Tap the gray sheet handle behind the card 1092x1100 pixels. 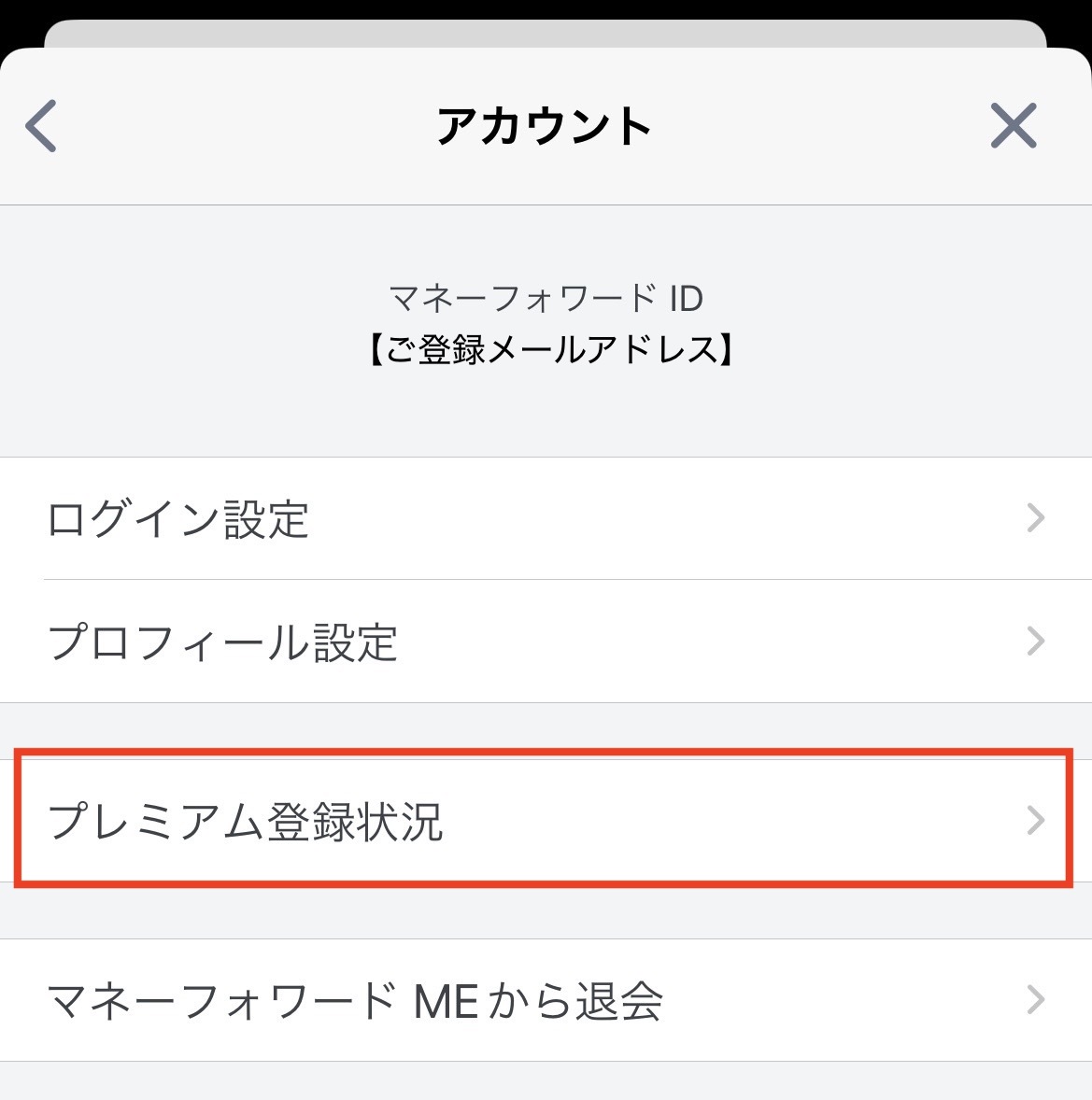(546, 33)
